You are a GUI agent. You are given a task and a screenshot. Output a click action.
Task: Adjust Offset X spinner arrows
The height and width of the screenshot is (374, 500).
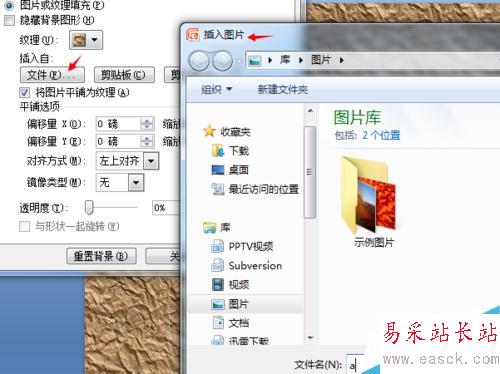(x=147, y=124)
